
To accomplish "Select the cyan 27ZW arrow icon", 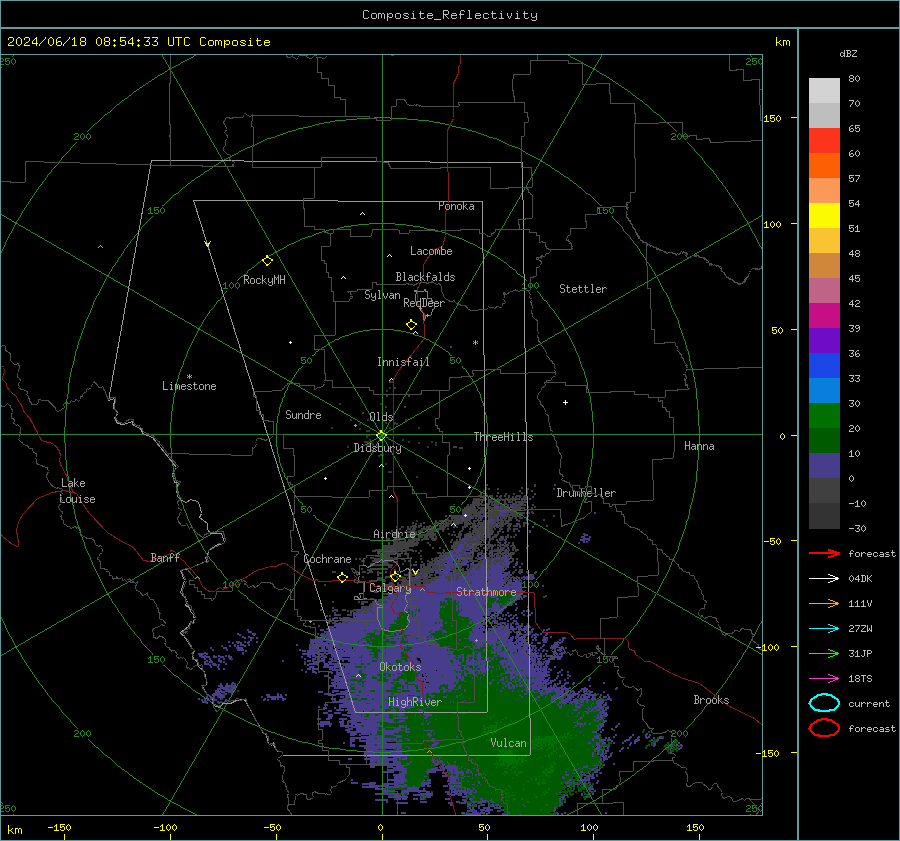I will pos(824,629).
